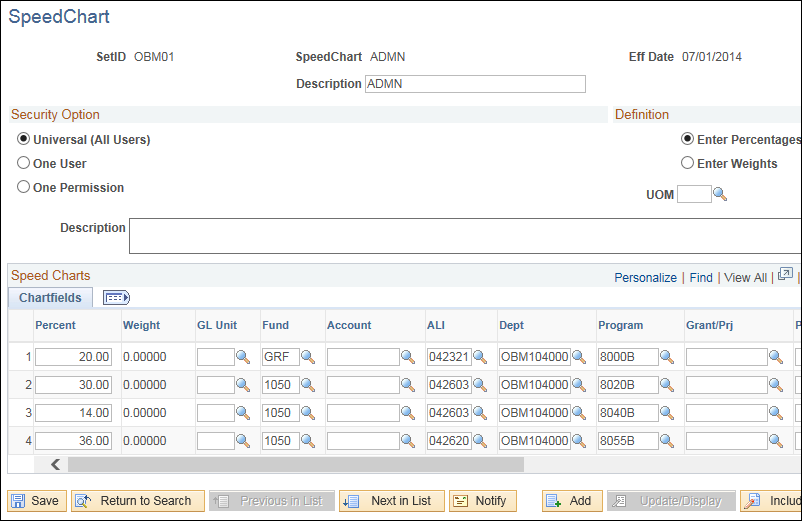Click Add button
This screenshot has width=802, height=521.
572,501
